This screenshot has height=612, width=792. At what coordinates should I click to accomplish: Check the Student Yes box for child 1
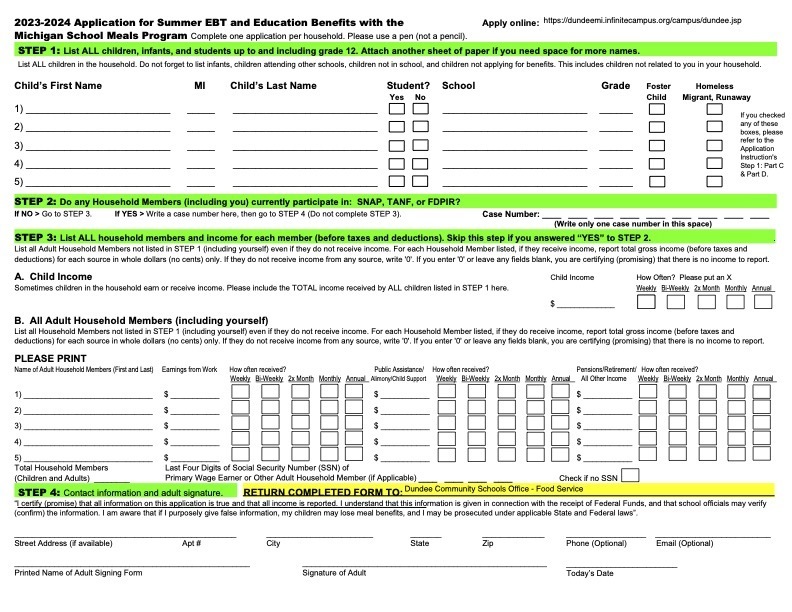[x=397, y=109]
